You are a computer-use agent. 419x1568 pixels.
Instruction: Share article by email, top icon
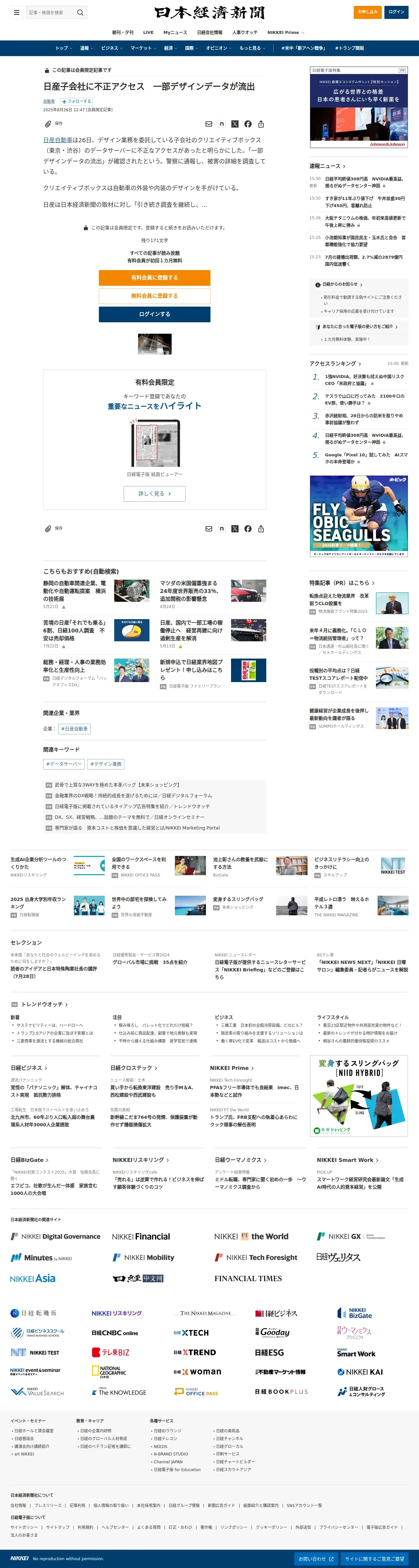pos(209,124)
